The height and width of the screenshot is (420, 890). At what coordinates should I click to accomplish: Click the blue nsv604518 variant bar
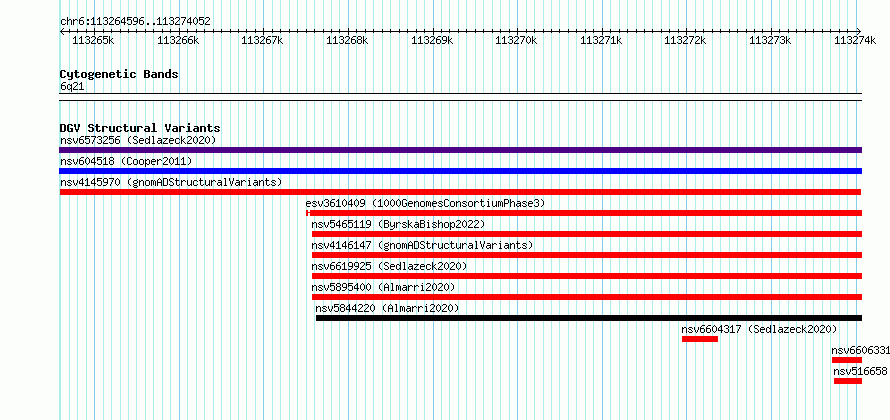pyautogui.click(x=460, y=171)
